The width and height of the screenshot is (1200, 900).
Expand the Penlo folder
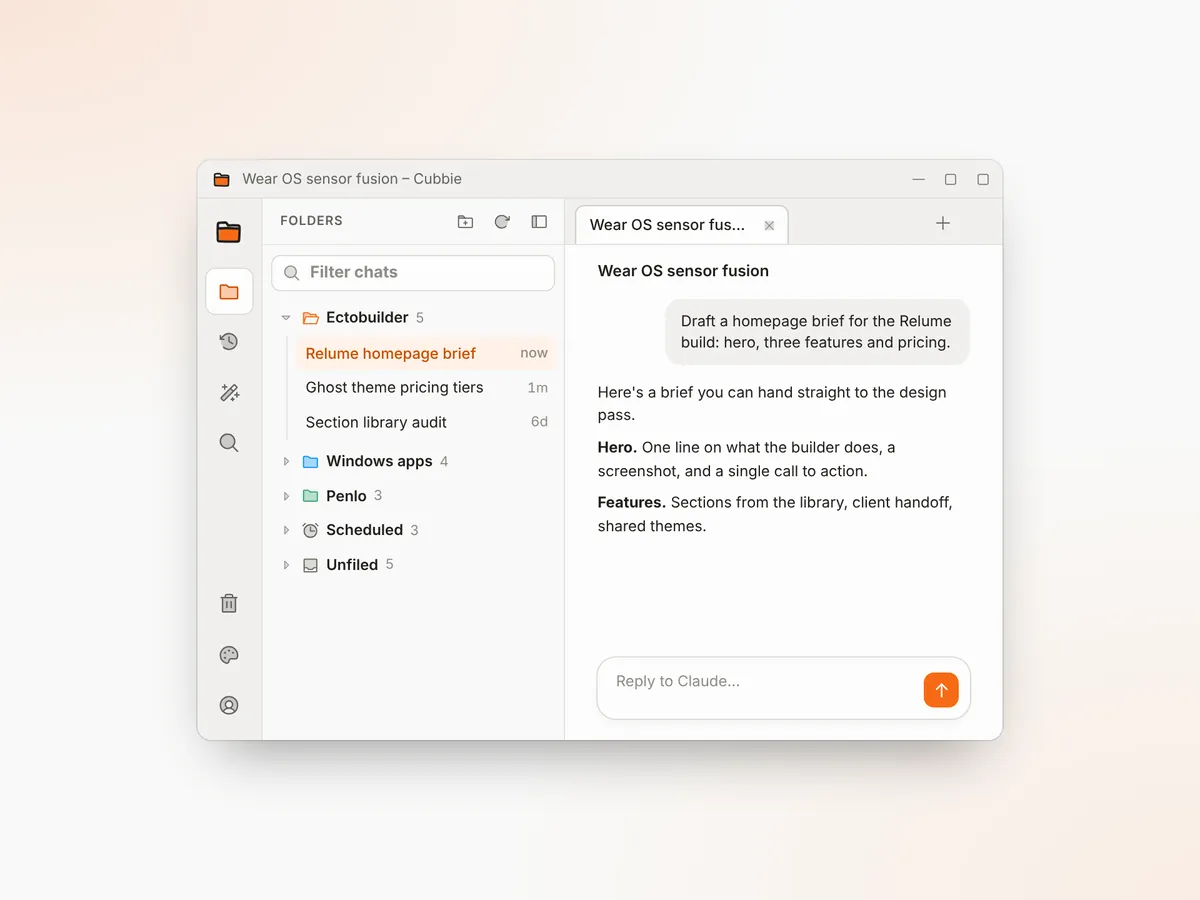pyautogui.click(x=286, y=496)
